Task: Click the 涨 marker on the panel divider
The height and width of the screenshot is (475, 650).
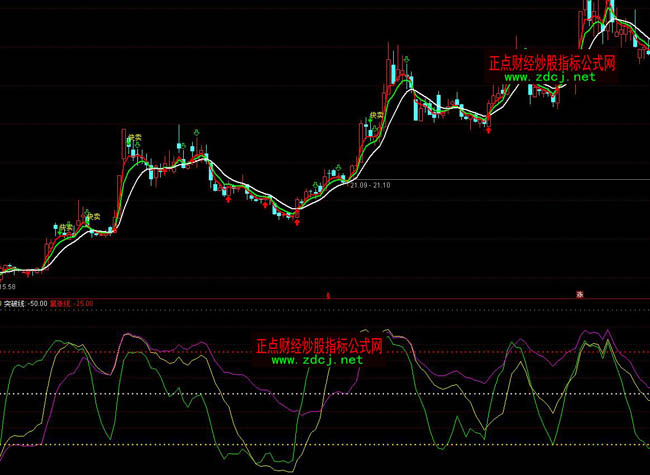Action: pos(579,294)
